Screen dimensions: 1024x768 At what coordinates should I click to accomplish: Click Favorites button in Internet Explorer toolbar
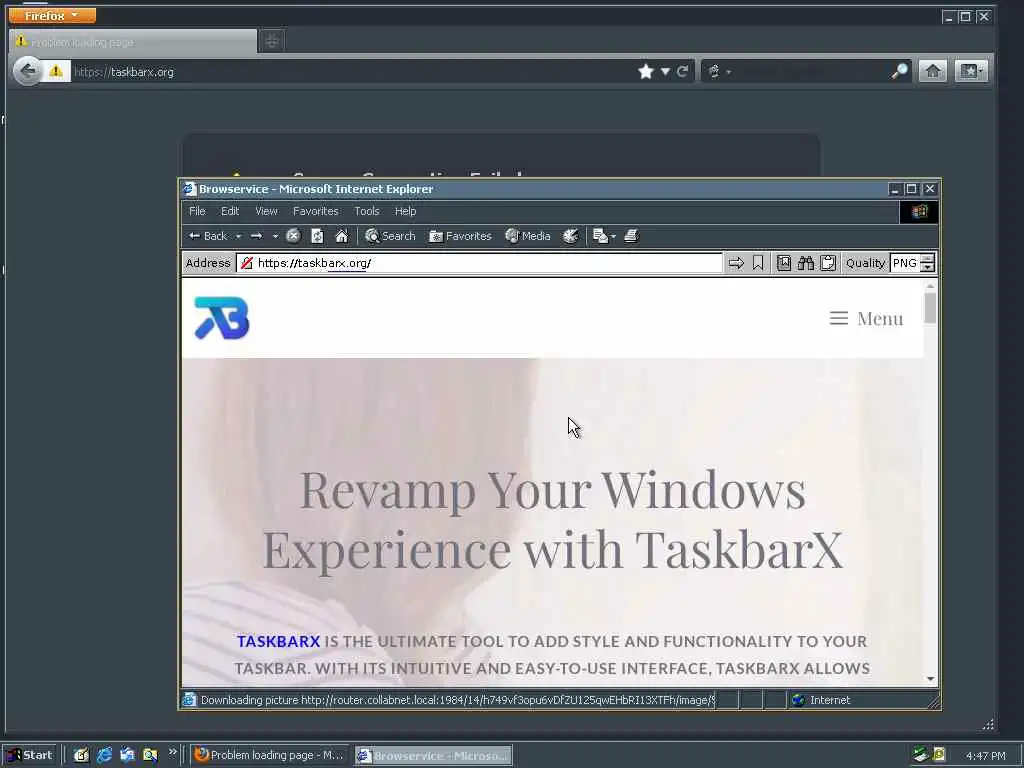460,236
